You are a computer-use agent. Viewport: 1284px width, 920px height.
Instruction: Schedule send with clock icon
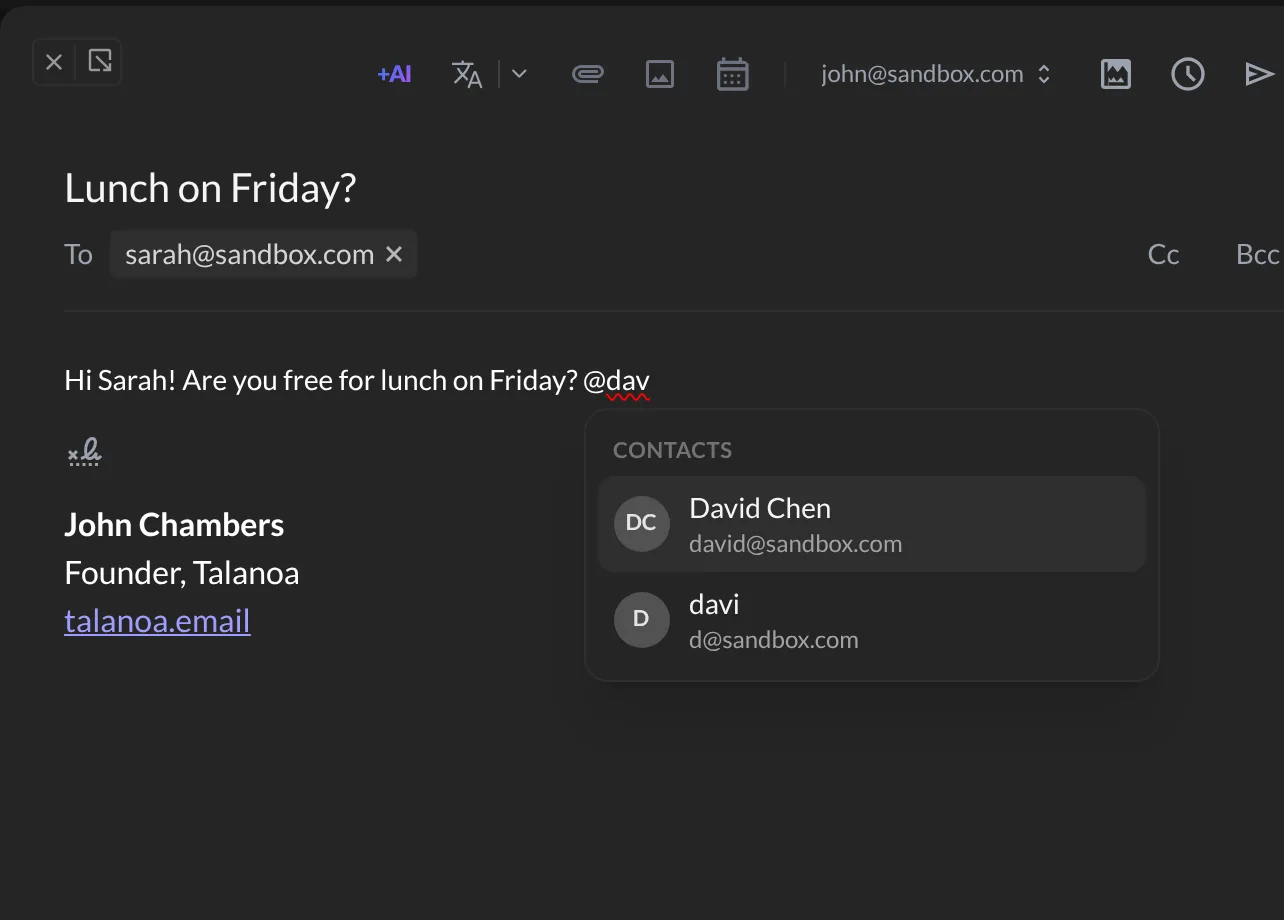click(1188, 74)
